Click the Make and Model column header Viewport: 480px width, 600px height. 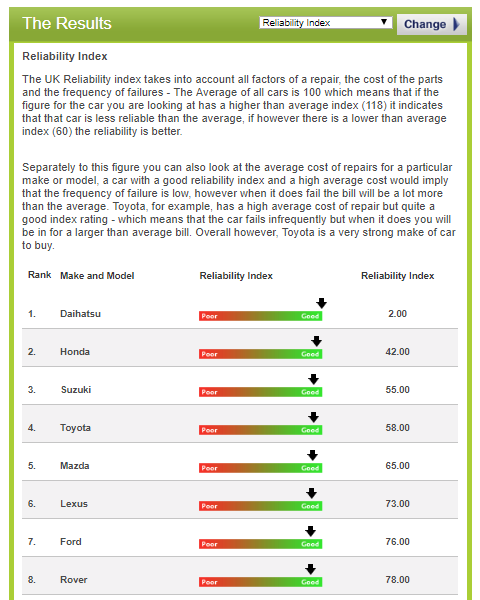[97, 276]
